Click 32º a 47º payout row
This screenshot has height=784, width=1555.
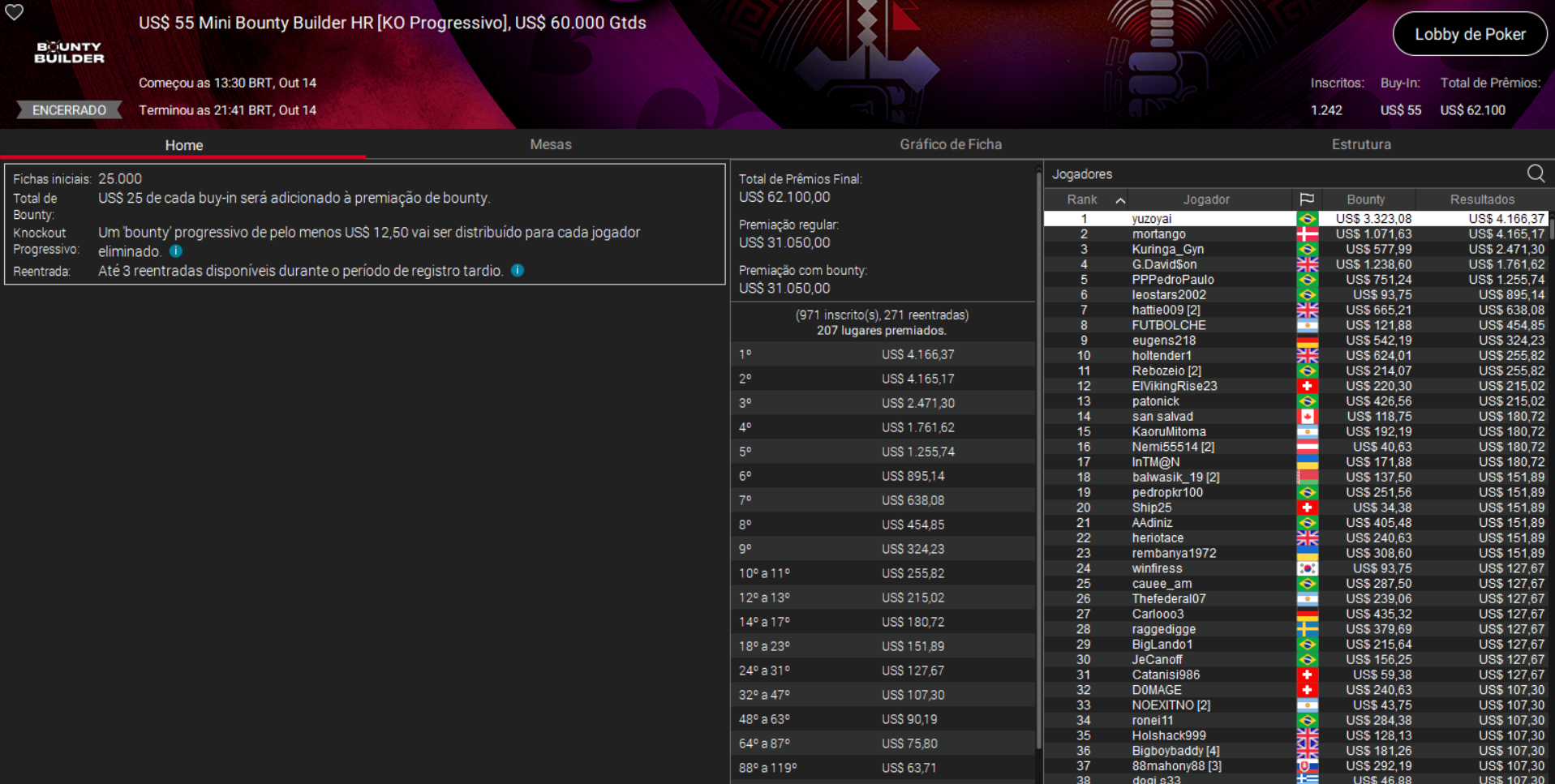(883, 695)
